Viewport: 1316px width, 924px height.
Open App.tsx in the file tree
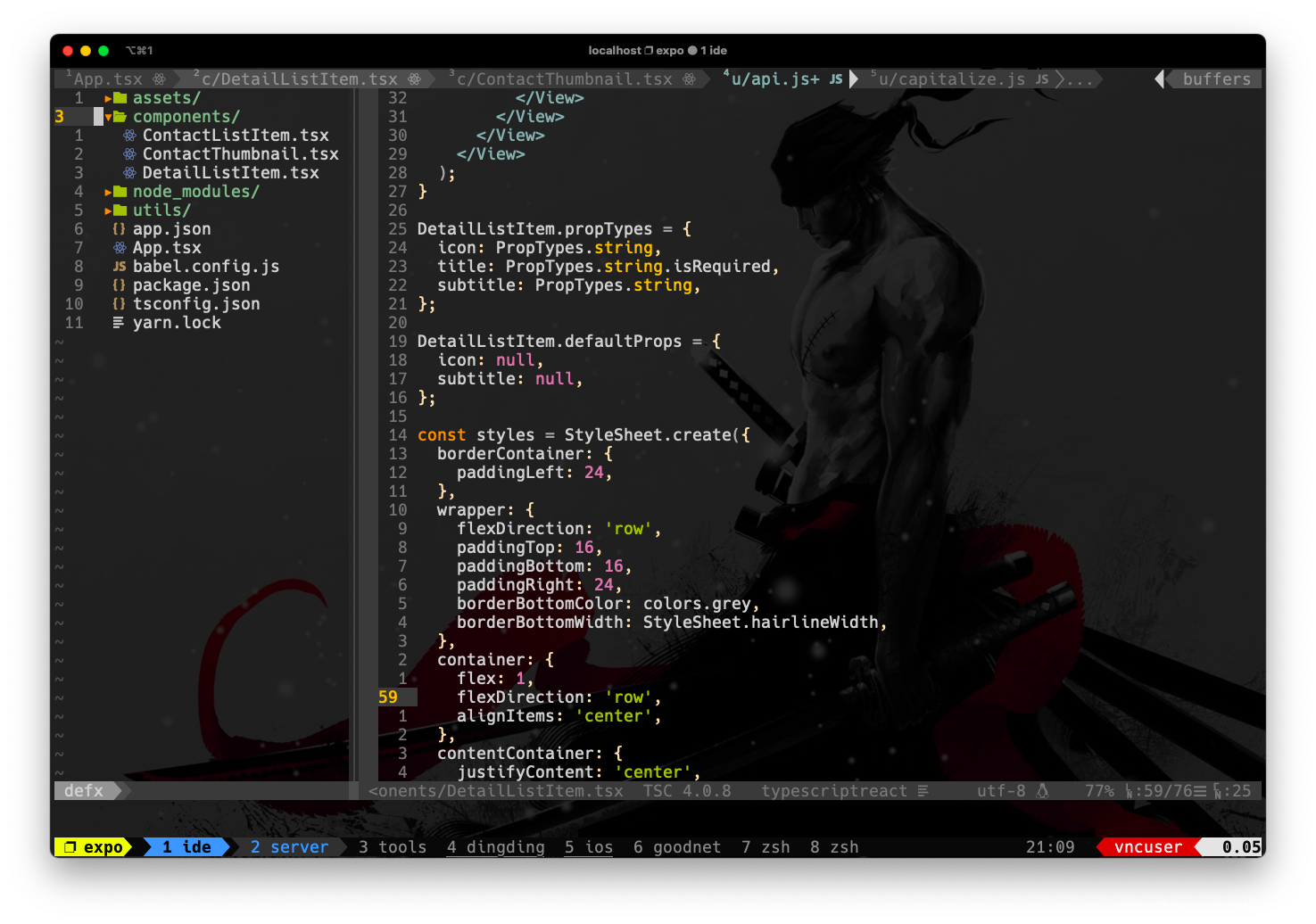pos(167,248)
